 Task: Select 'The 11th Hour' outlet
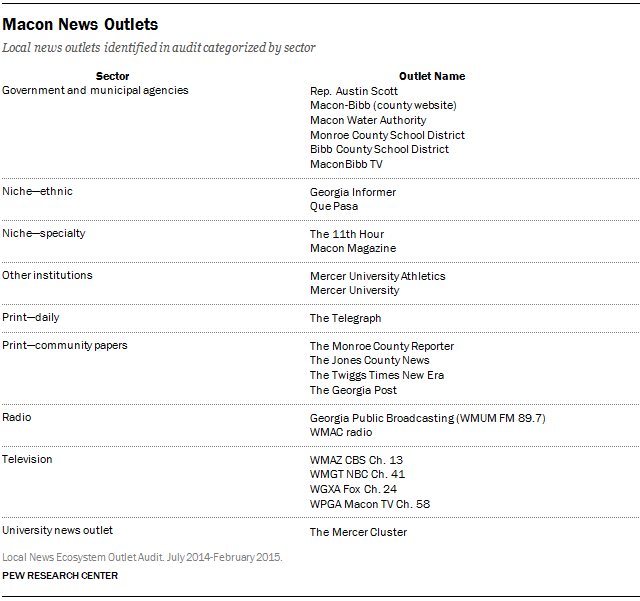click(x=347, y=234)
